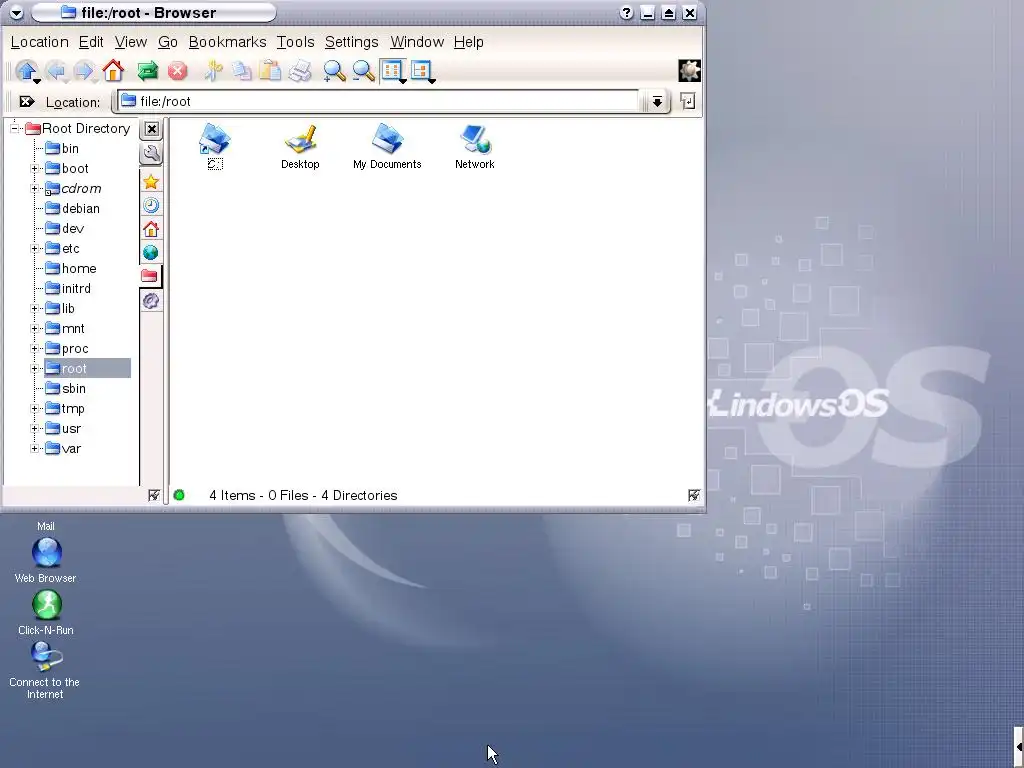Reload the current folder view
The image size is (1024, 768).
148,71
